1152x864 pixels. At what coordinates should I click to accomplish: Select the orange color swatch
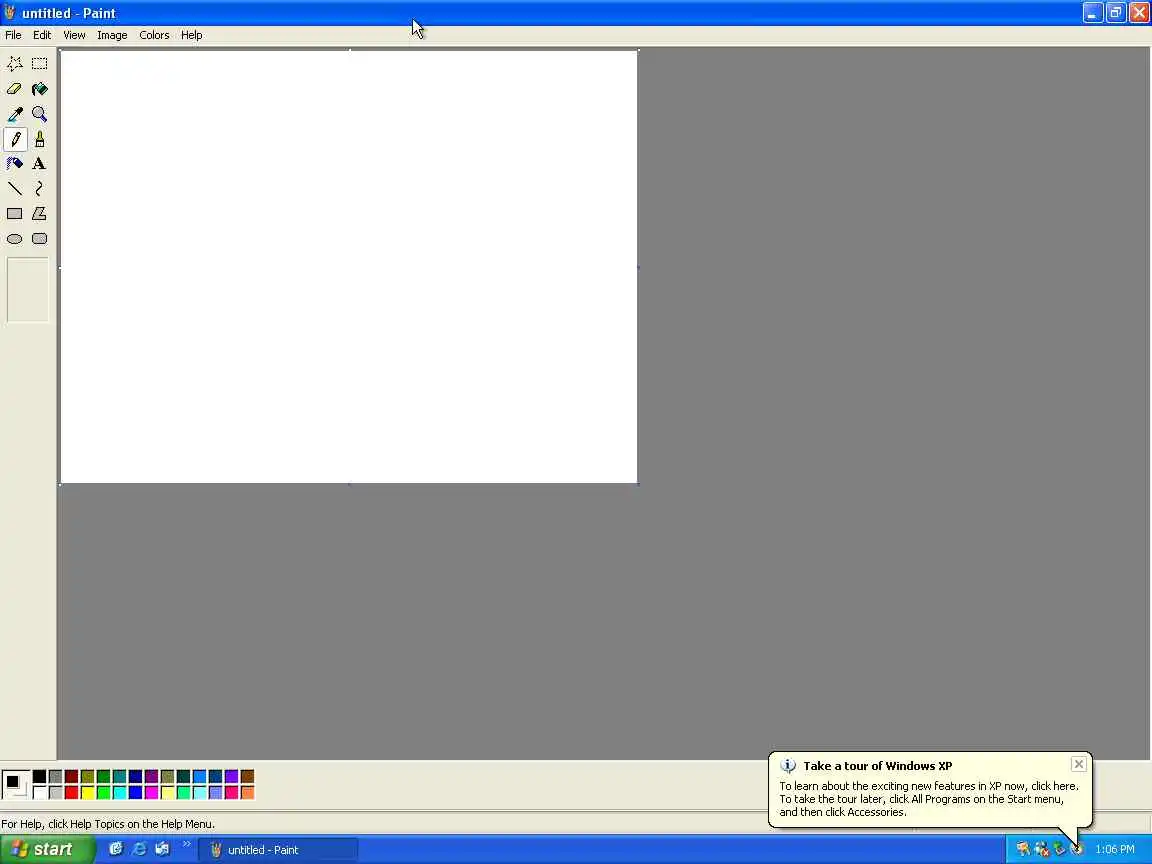click(248, 793)
